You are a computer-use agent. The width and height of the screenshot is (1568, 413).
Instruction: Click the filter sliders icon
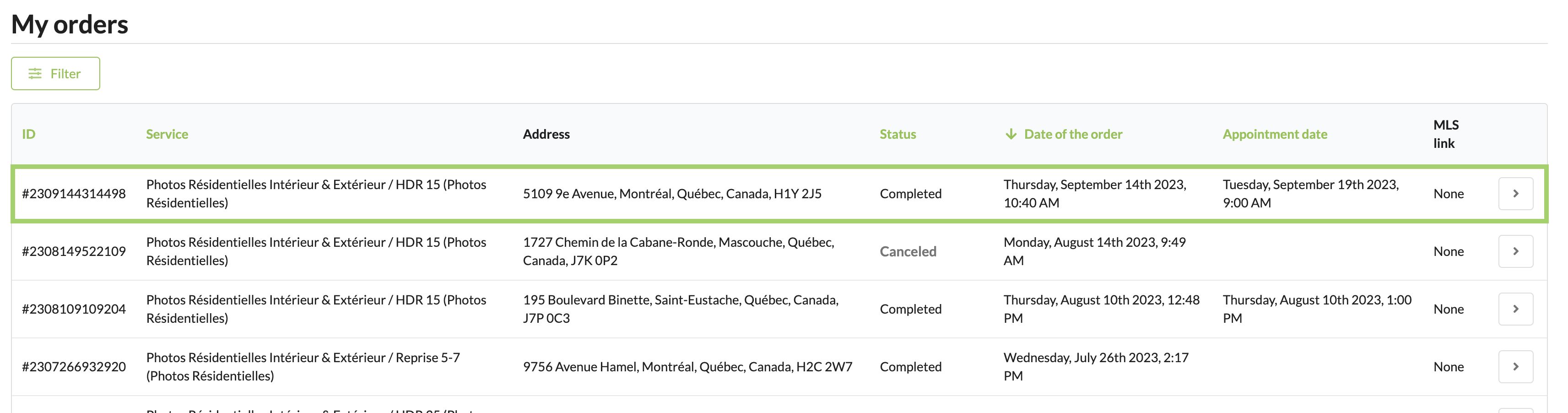click(x=35, y=74)
